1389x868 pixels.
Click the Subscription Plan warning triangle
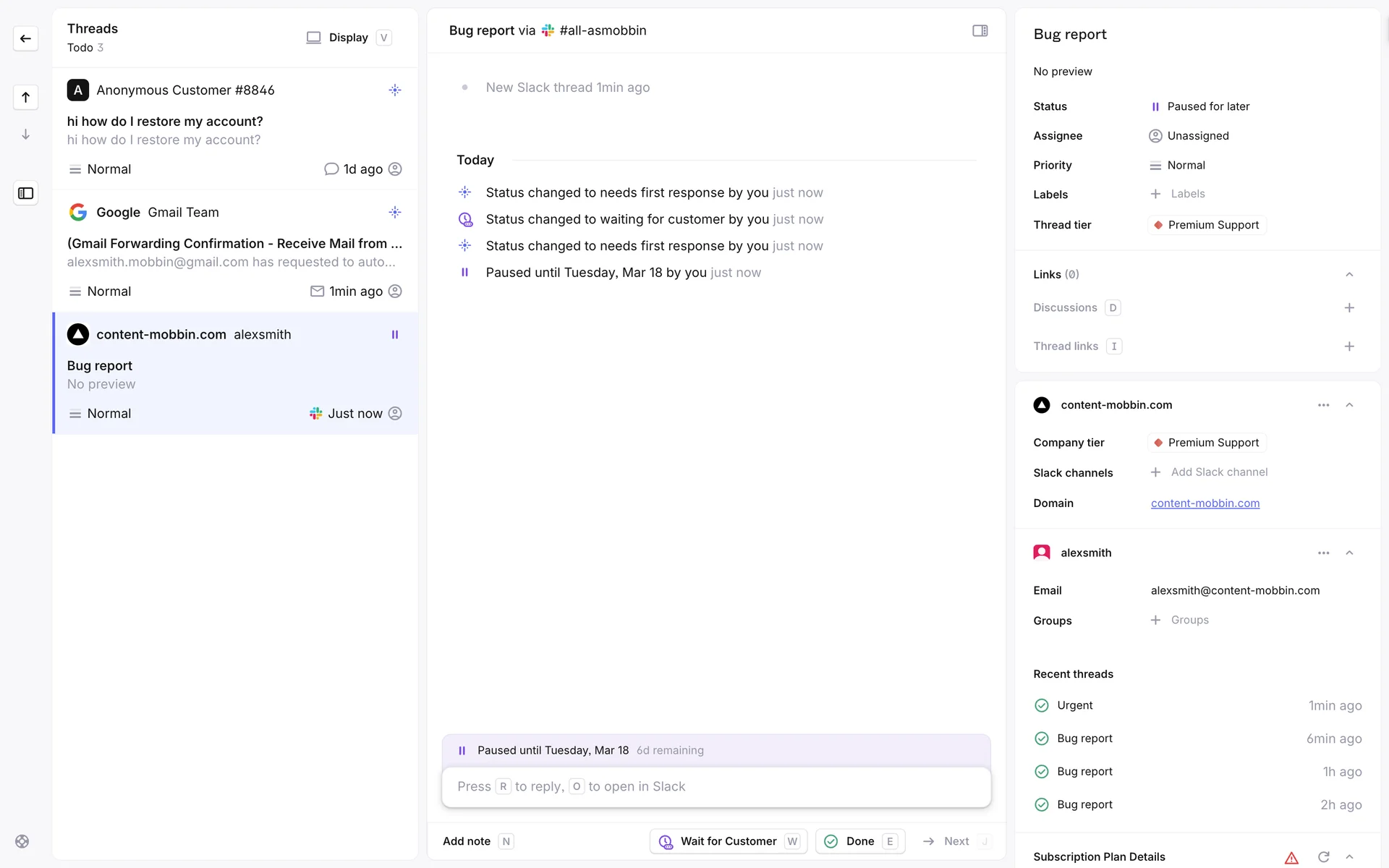[1291, 858]
